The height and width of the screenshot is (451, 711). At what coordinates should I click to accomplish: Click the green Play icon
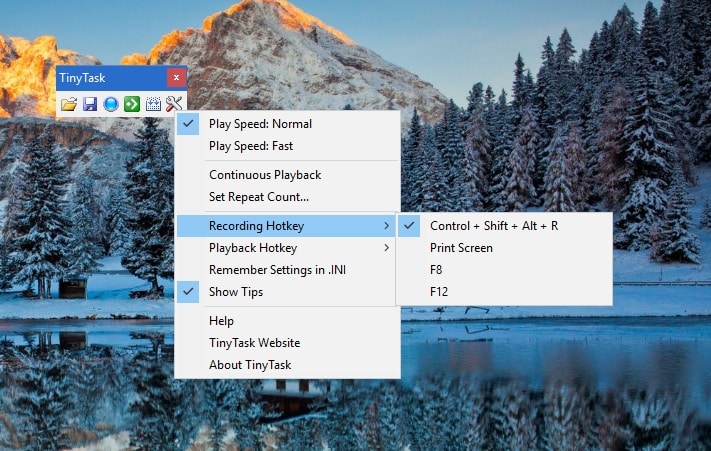tap(132, 104)
